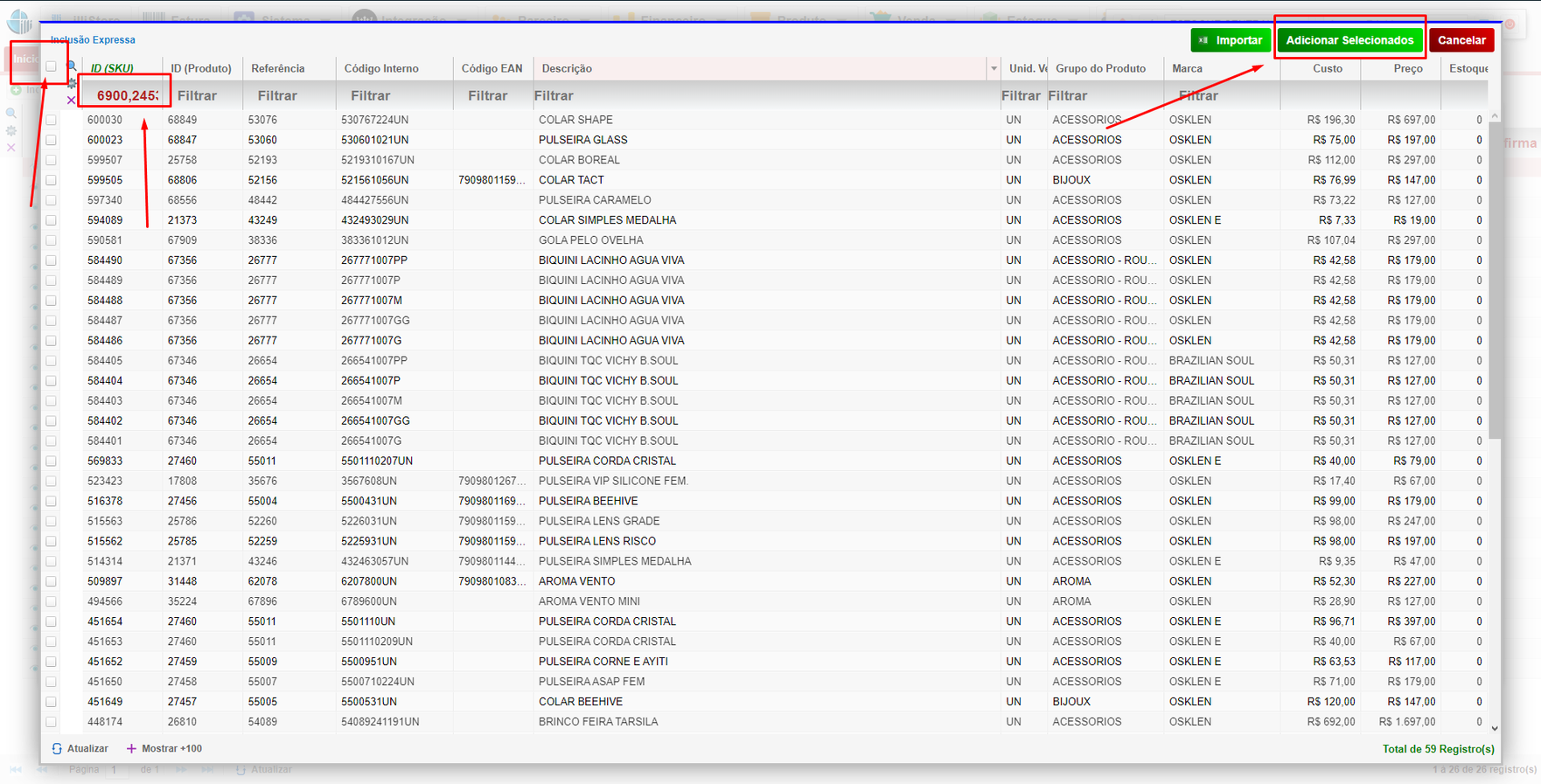The width and height of the screenshot is (1541, 784).
Task: Check the row for COLAR SHAPE 600030
Action: 51,120
